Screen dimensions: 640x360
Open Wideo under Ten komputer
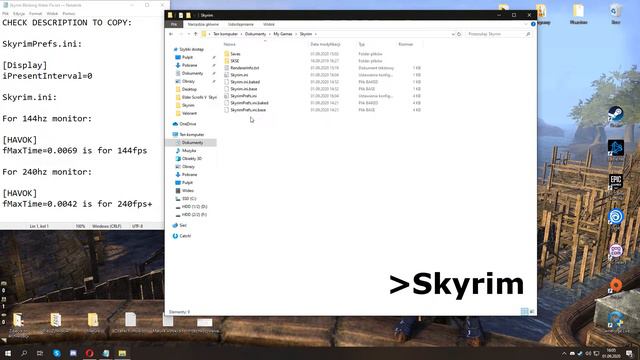[x=187, y=191]
